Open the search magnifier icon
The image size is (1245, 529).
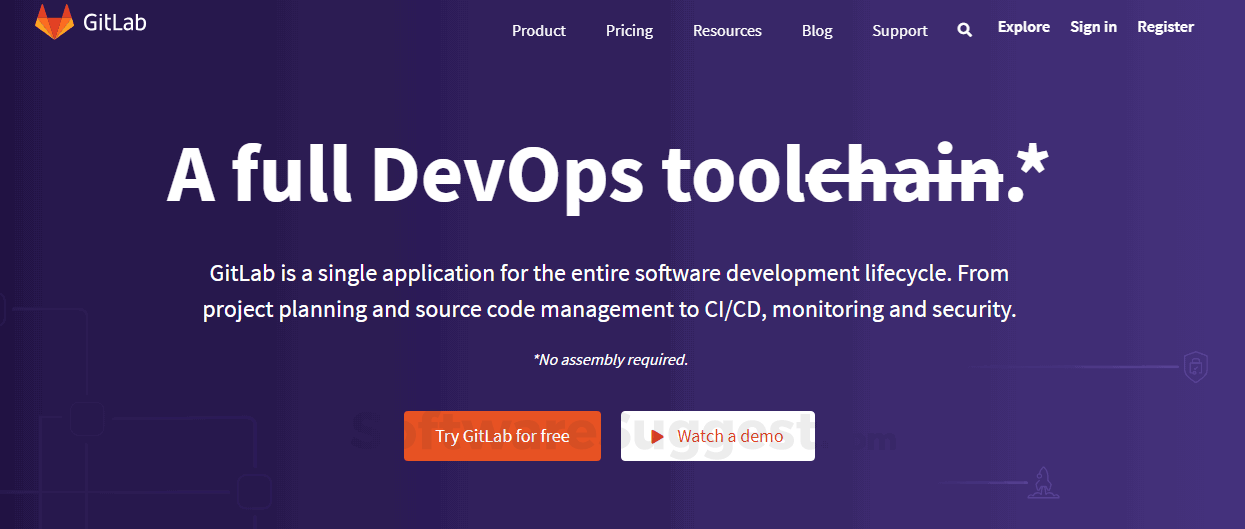tap(964, 30)
